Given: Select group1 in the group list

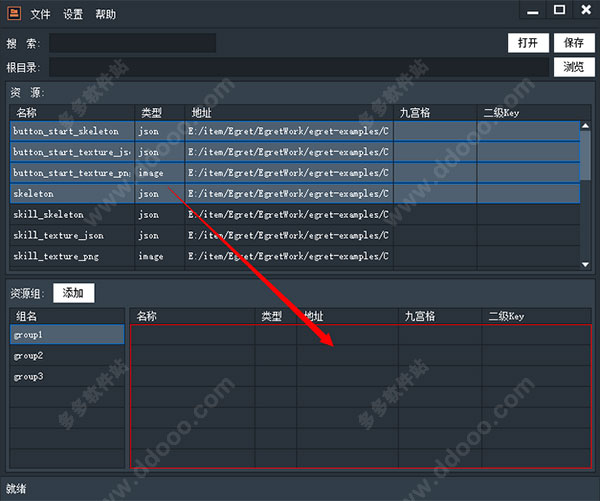Looking at the screenshot, I should 67,335.
